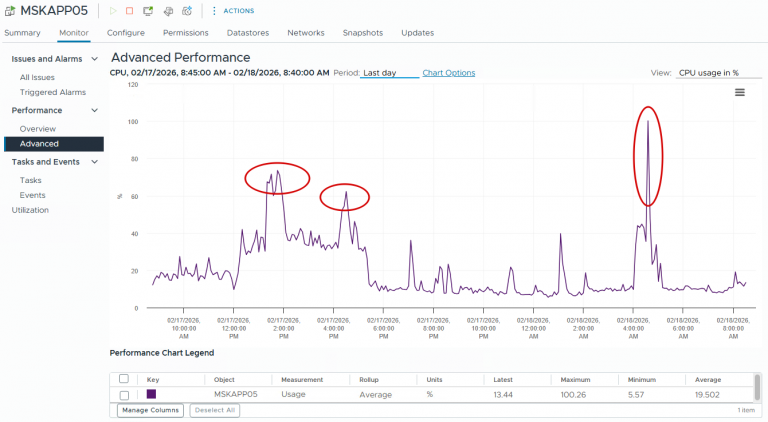The image size is (768, 422).
Task: Sort by the Maximum column header
Action: click(x=575, y=379)
